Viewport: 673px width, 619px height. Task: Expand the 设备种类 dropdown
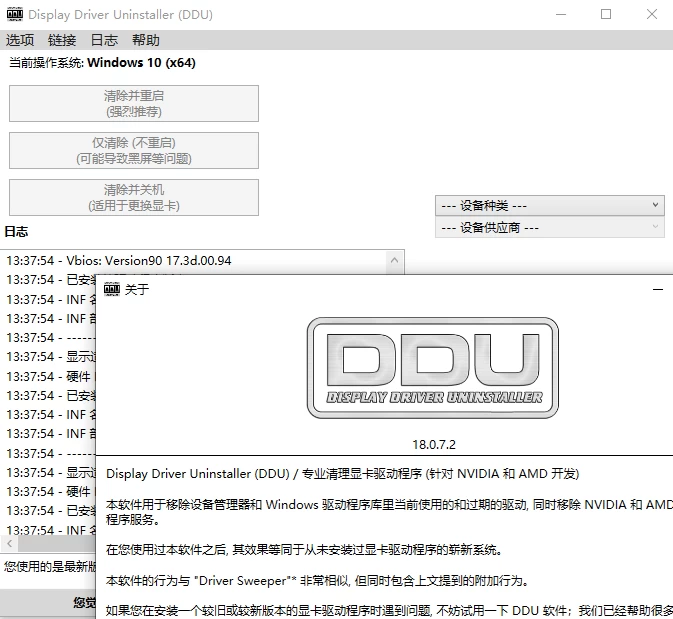tap(550, 206)
